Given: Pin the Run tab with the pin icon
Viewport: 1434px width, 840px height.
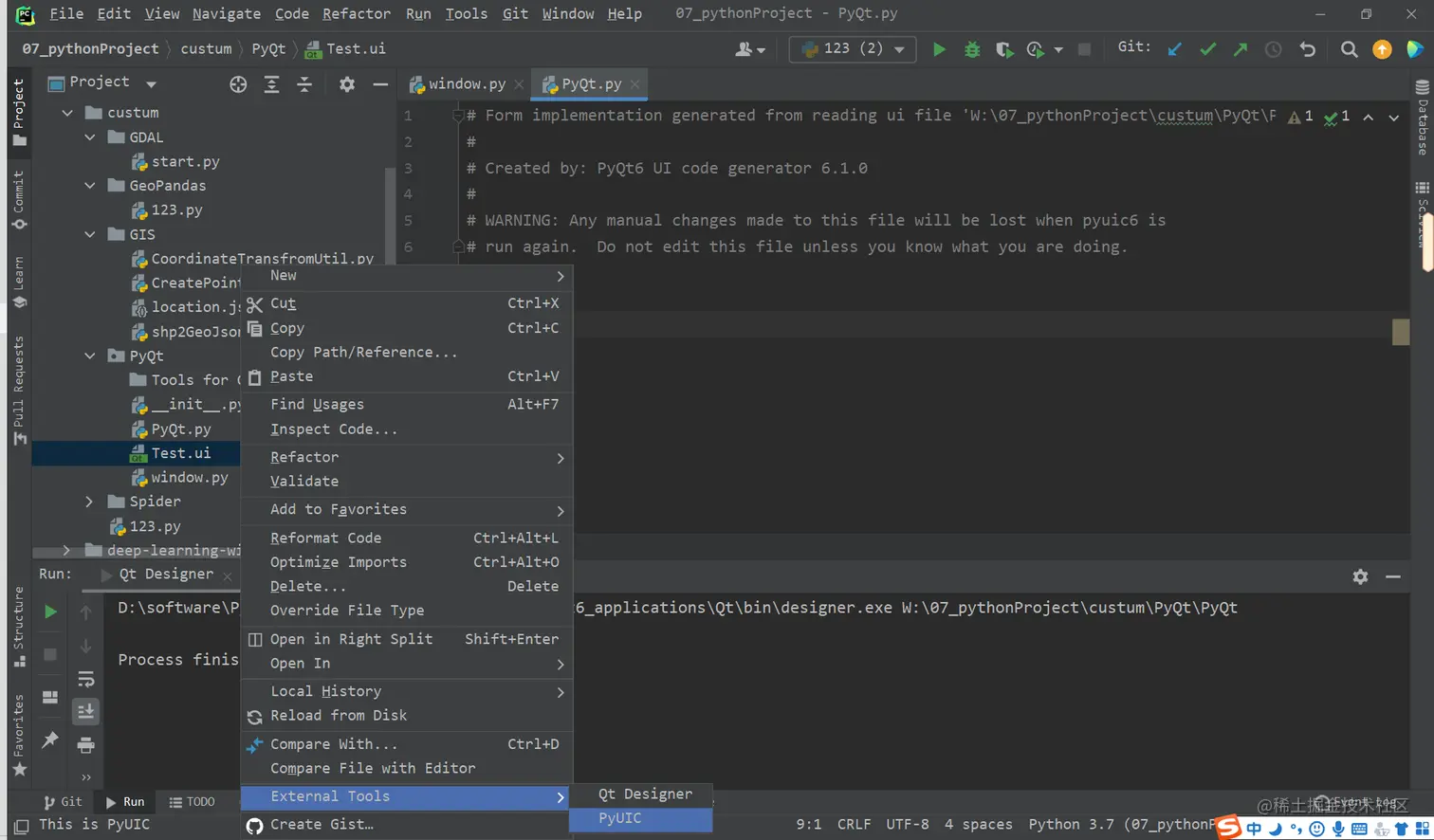Looking at the screenshot, I should 50,740.
